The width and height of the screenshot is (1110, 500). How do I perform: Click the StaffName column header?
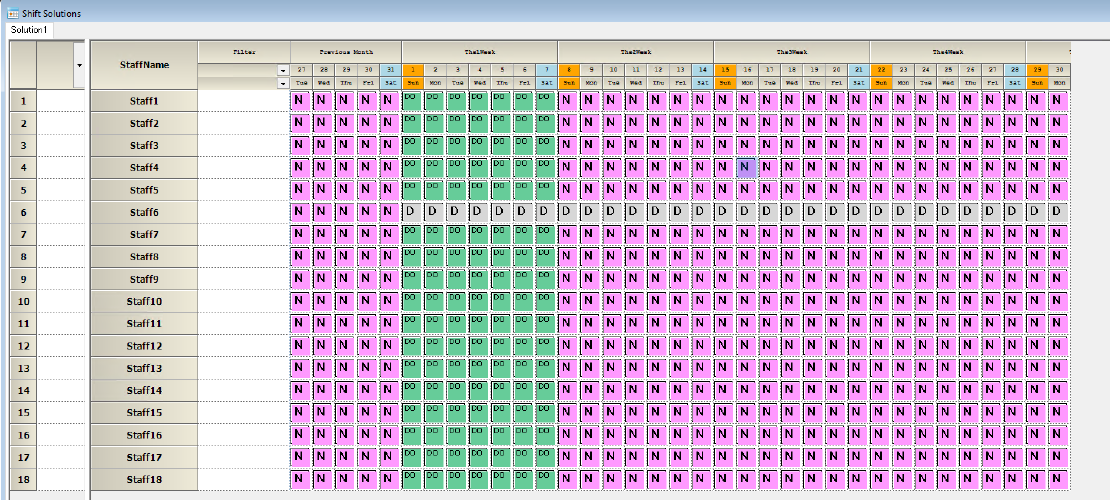coord(144,65)
